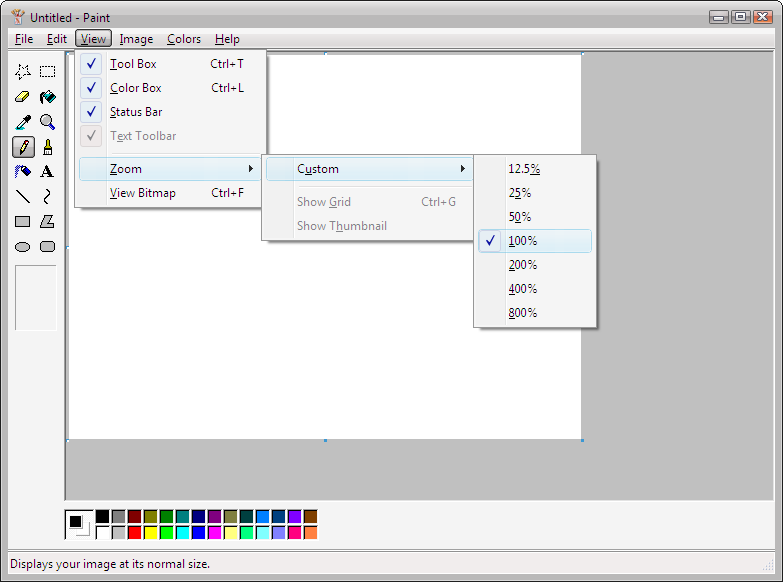The width and height of the screenshot is (783, 582).
Task: Choose the Brush tool
Action: (47, 147)
